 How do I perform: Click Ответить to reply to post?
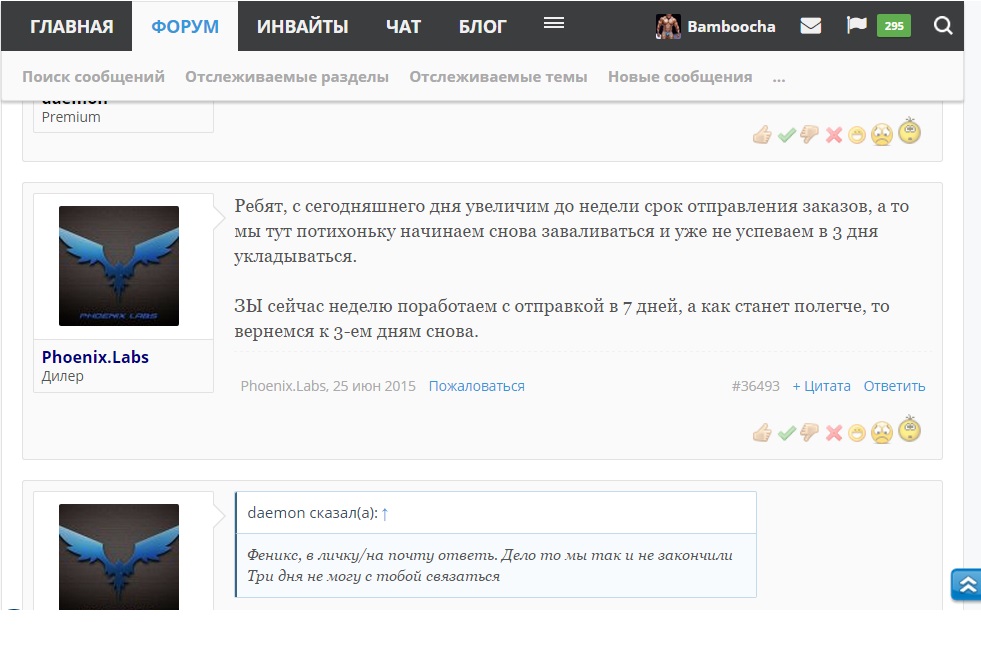point(894,386)
